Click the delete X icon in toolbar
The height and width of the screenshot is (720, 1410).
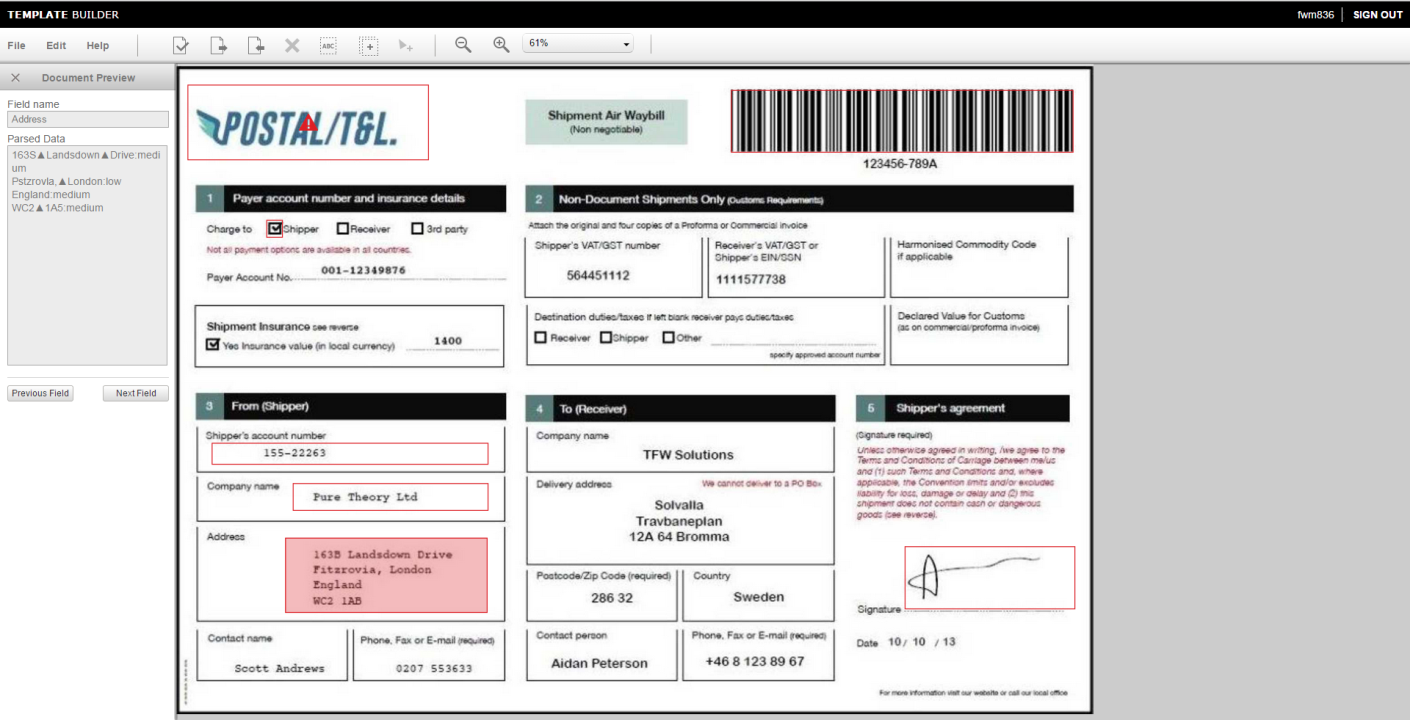coord(292,45)
